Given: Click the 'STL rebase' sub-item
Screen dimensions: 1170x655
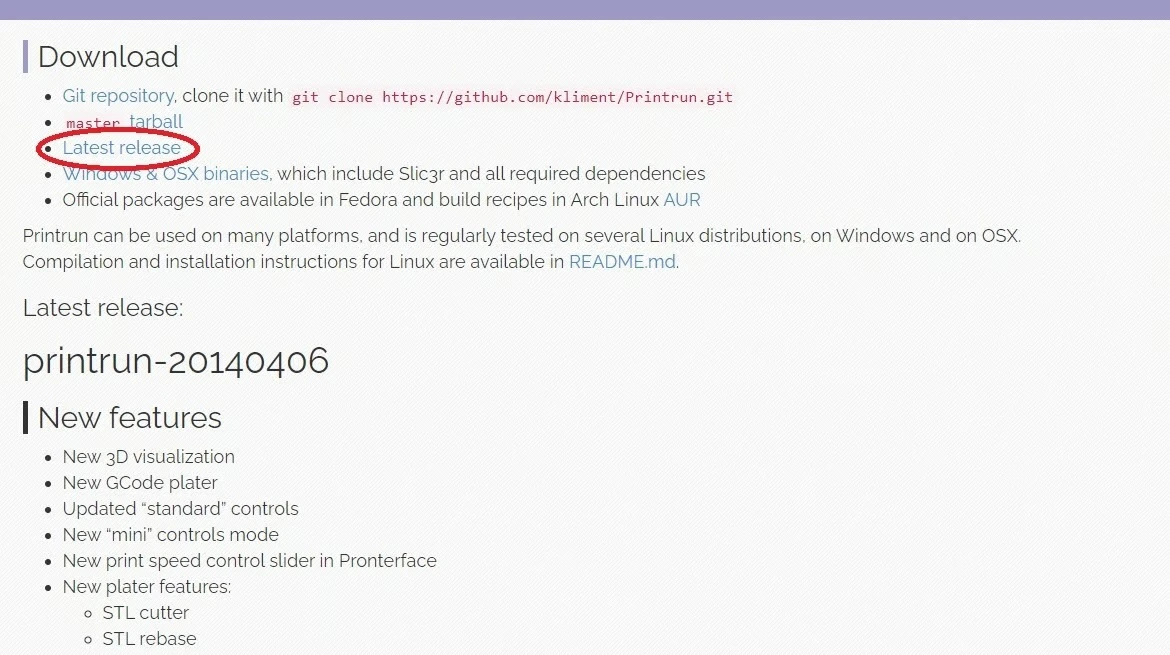Looking at the screenshot, I should (149, 639).
